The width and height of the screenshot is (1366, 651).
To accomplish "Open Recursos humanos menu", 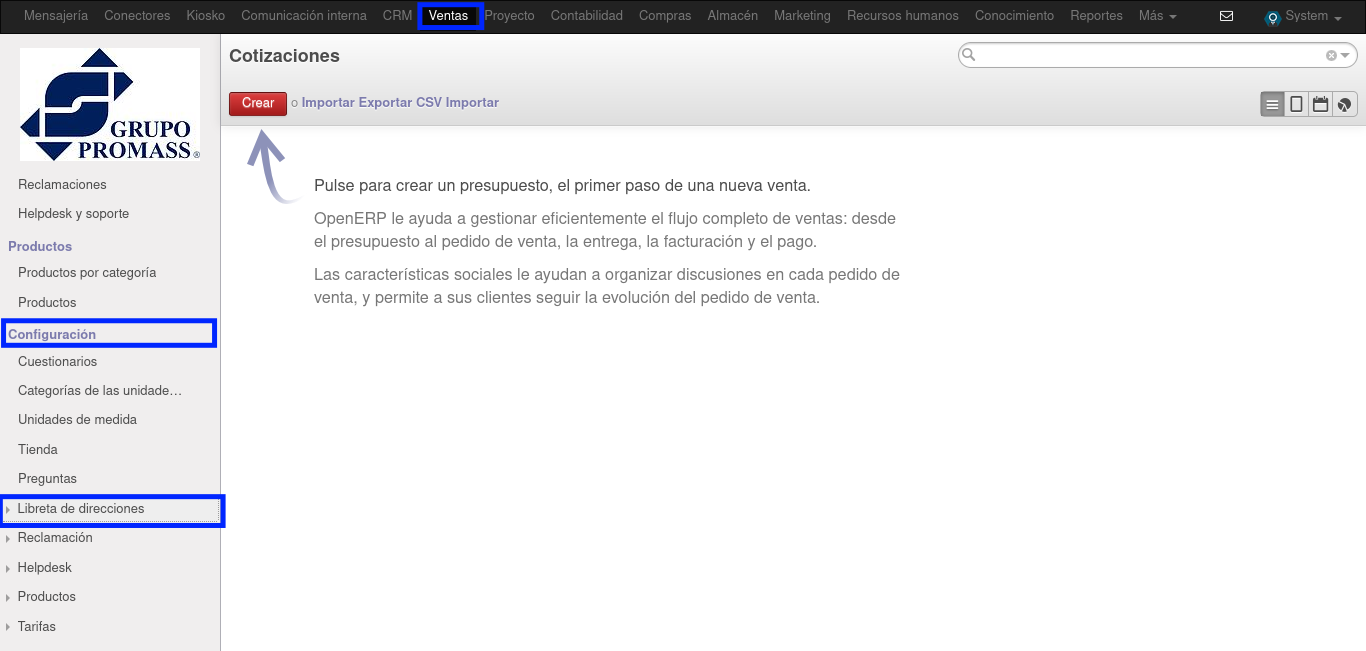I will pyautogui.click(x=903, y=16).
